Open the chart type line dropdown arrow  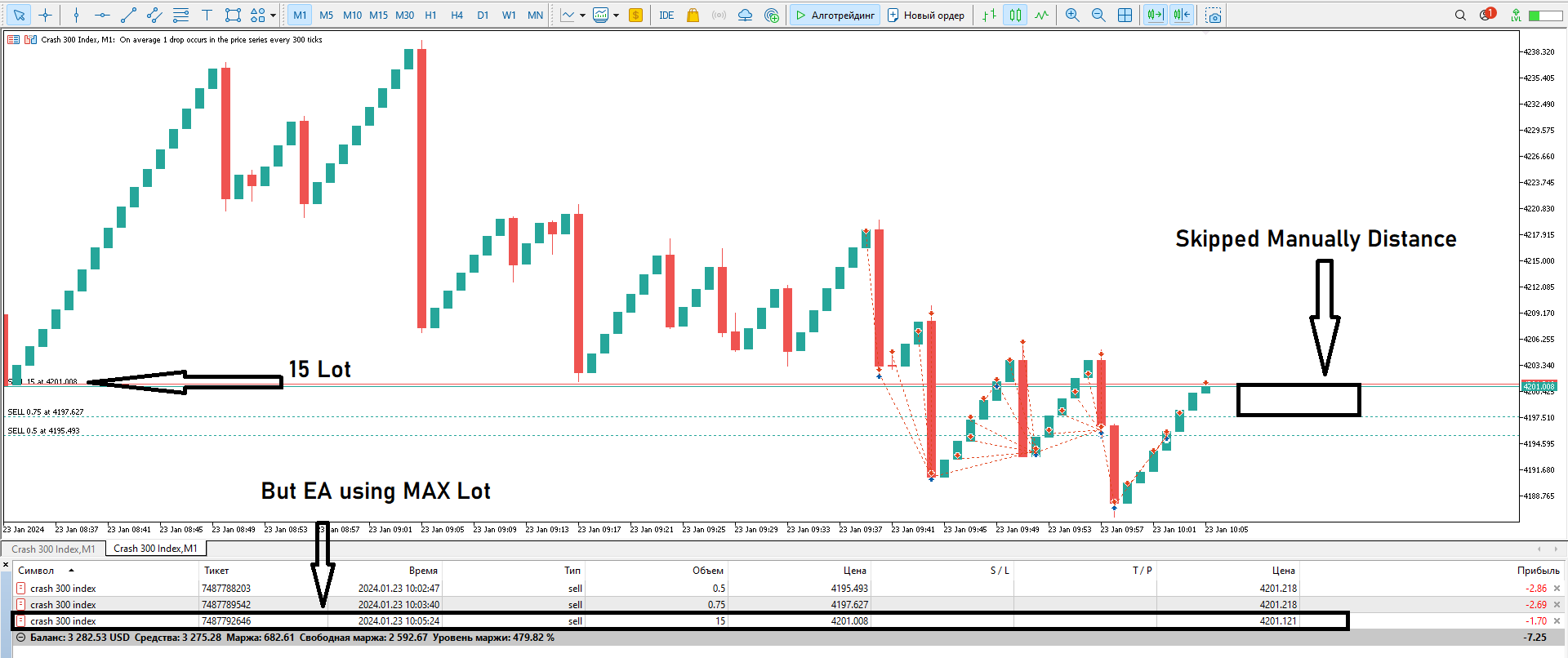click(x=582, y=15)
